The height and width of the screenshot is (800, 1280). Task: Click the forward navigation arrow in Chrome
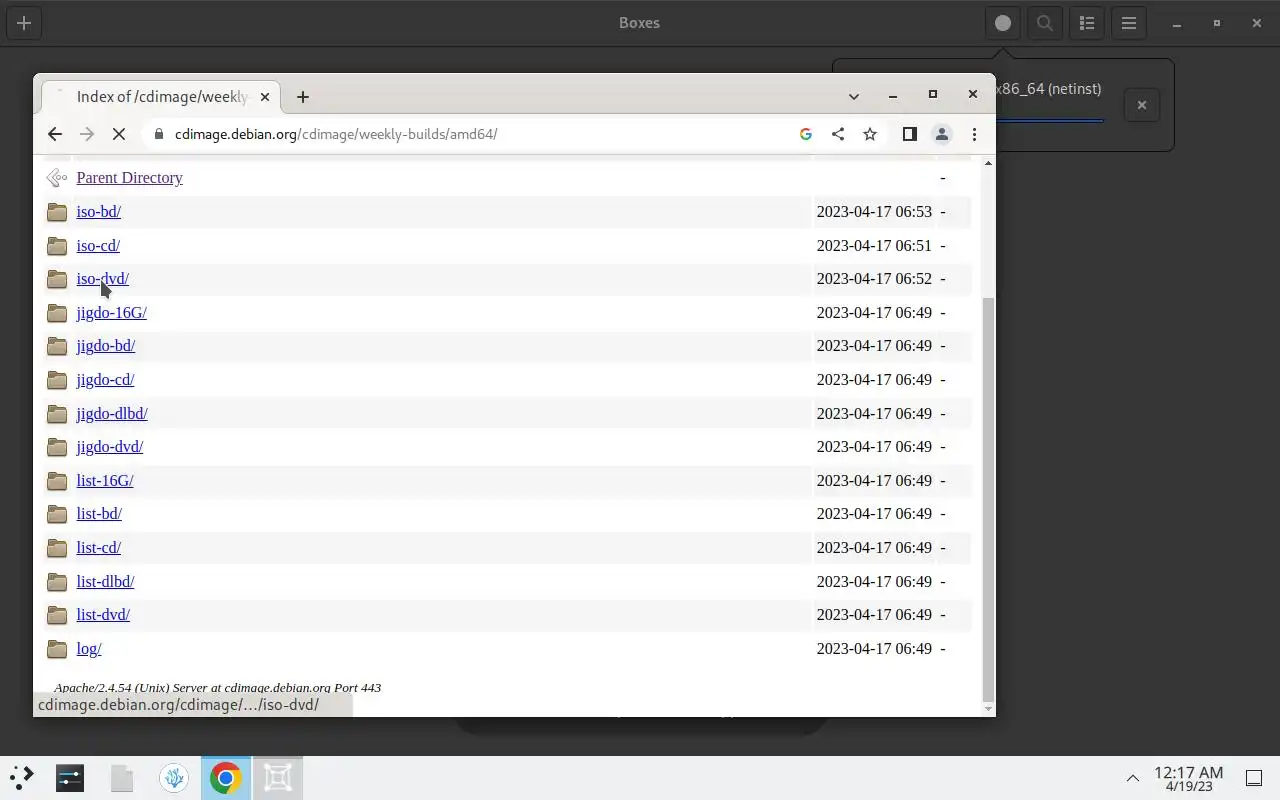click(x=87, y=134)
